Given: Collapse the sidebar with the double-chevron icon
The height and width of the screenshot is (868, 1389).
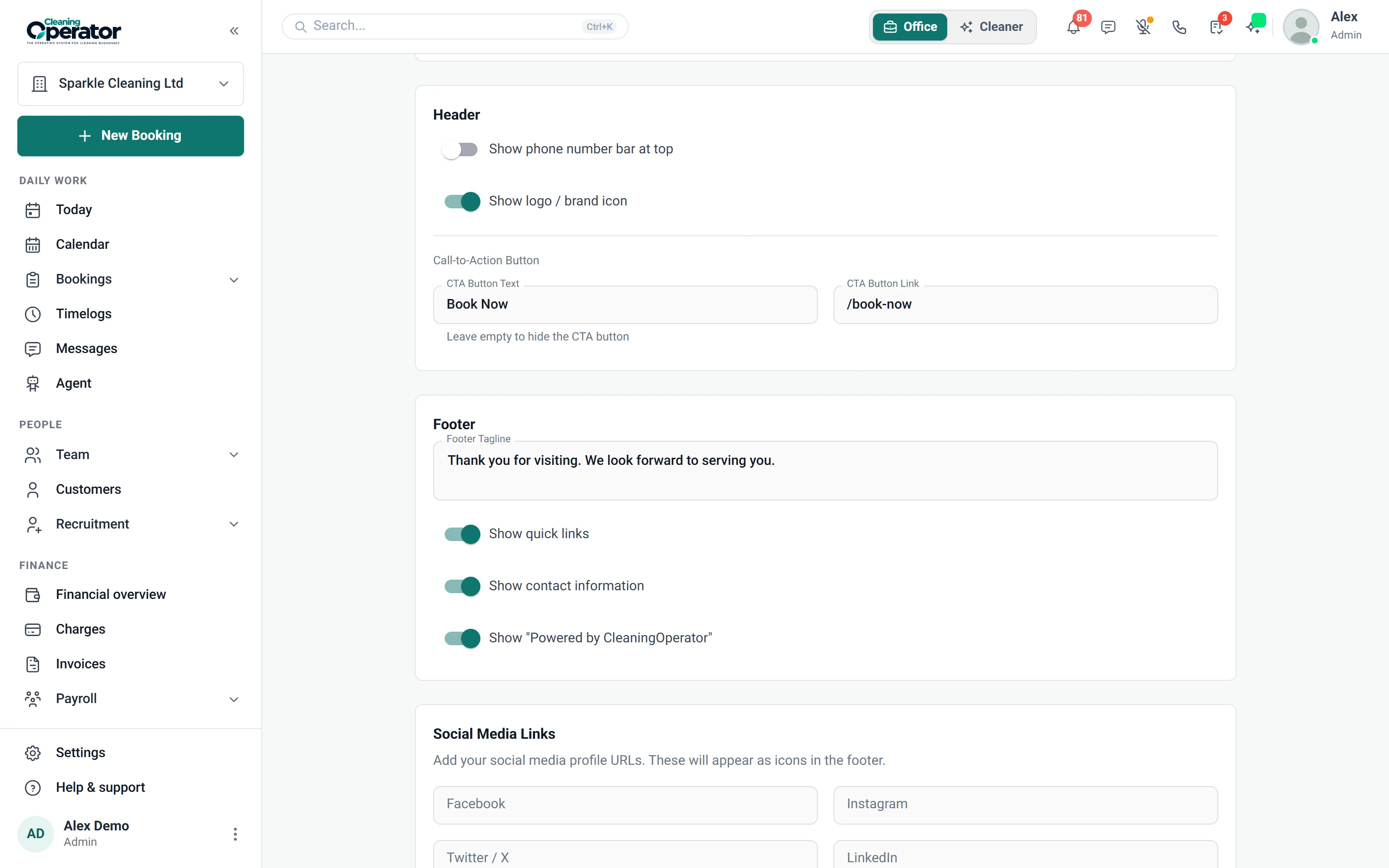Looking at the screenshot, I should (x=233, y=31).
